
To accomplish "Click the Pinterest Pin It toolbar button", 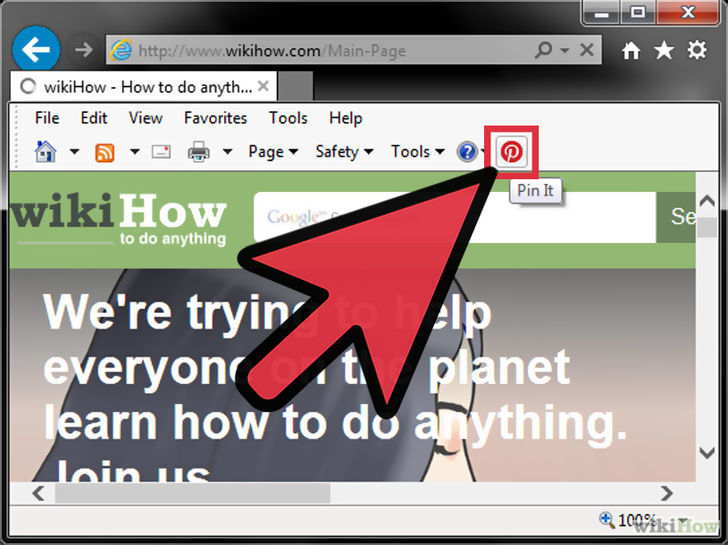I will point(511,151).
